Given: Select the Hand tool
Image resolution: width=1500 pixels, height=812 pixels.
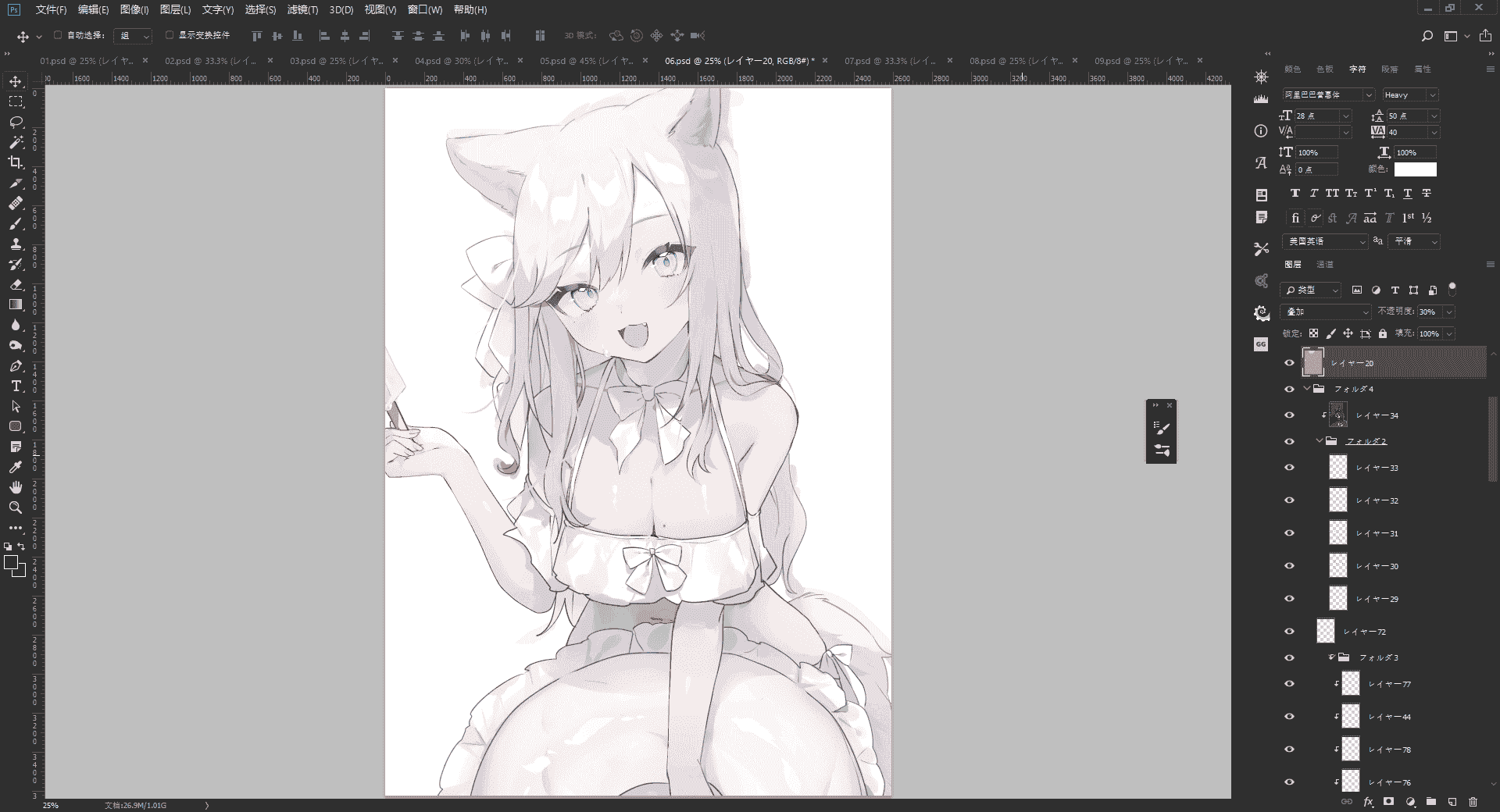Looking at the screenshot, I should coord(16,487).
